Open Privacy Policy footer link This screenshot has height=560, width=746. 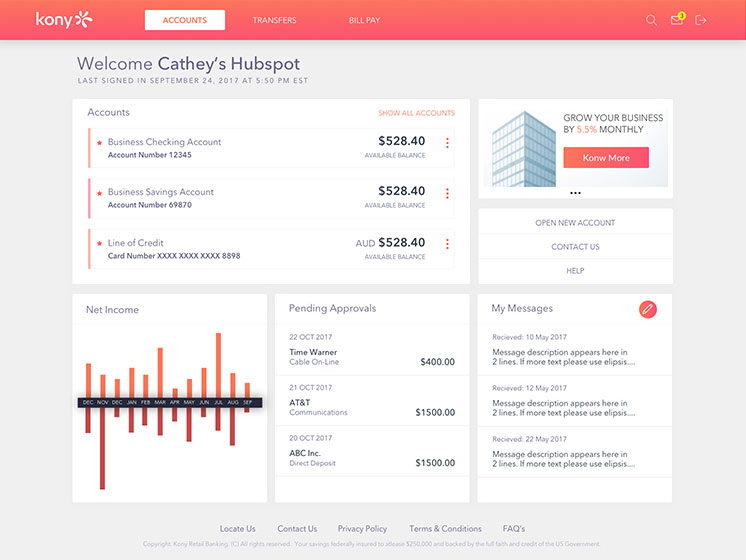(x=363, y=529)
